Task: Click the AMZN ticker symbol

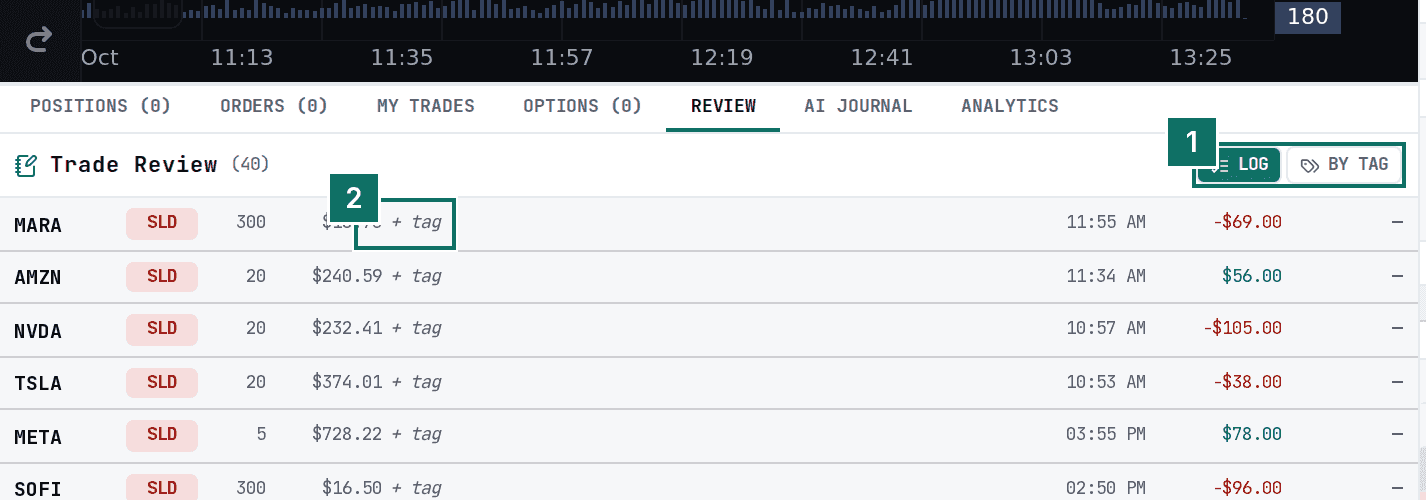Action: [x=38, y=278]
